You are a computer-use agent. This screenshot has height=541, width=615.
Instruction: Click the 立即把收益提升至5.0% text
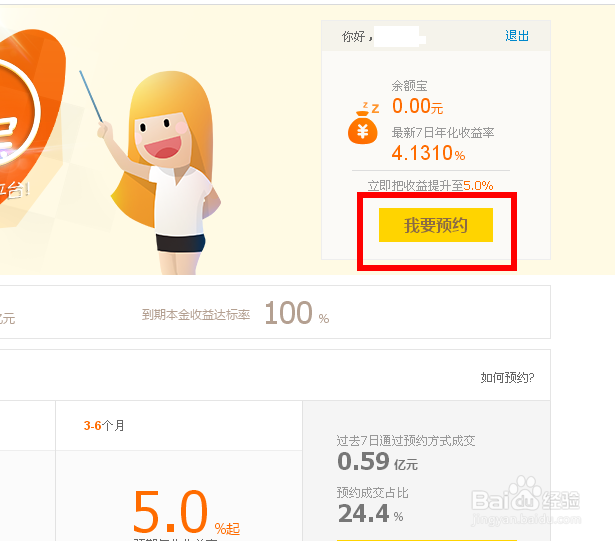430,185
